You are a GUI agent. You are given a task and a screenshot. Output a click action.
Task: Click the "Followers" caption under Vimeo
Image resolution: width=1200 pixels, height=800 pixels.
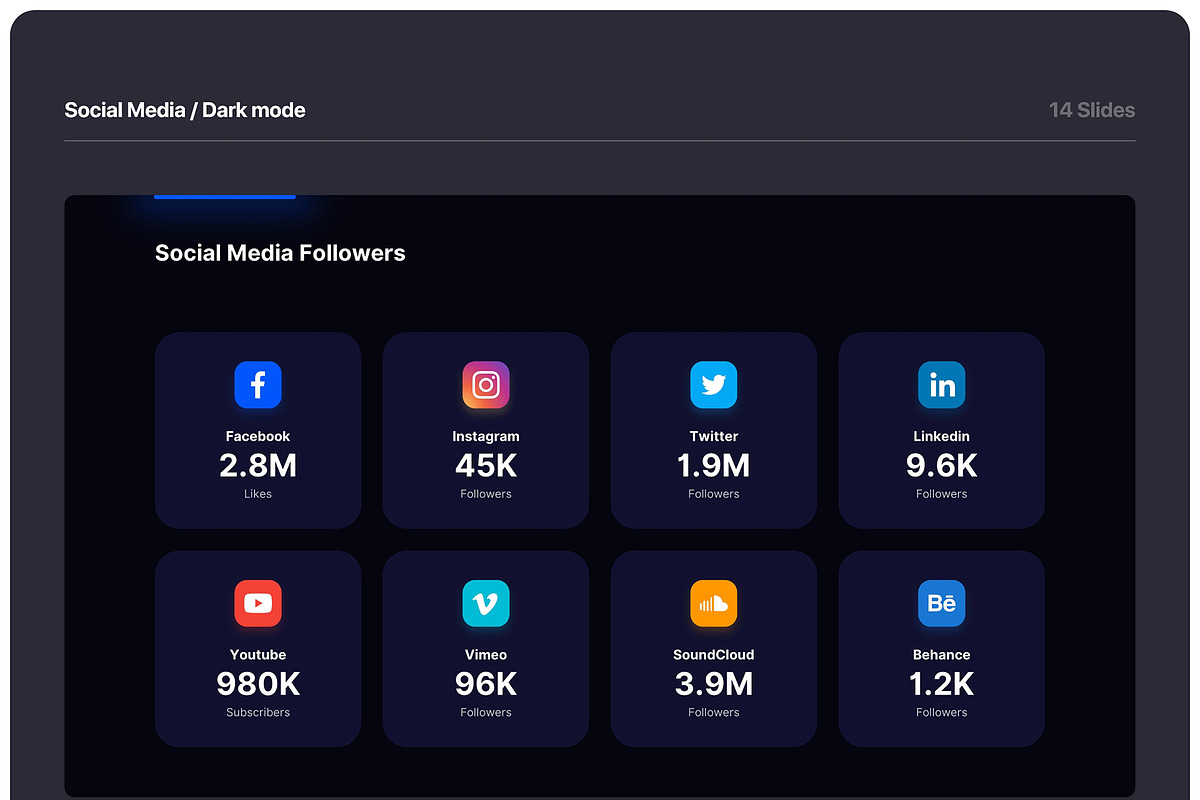(x=486, y=713)
